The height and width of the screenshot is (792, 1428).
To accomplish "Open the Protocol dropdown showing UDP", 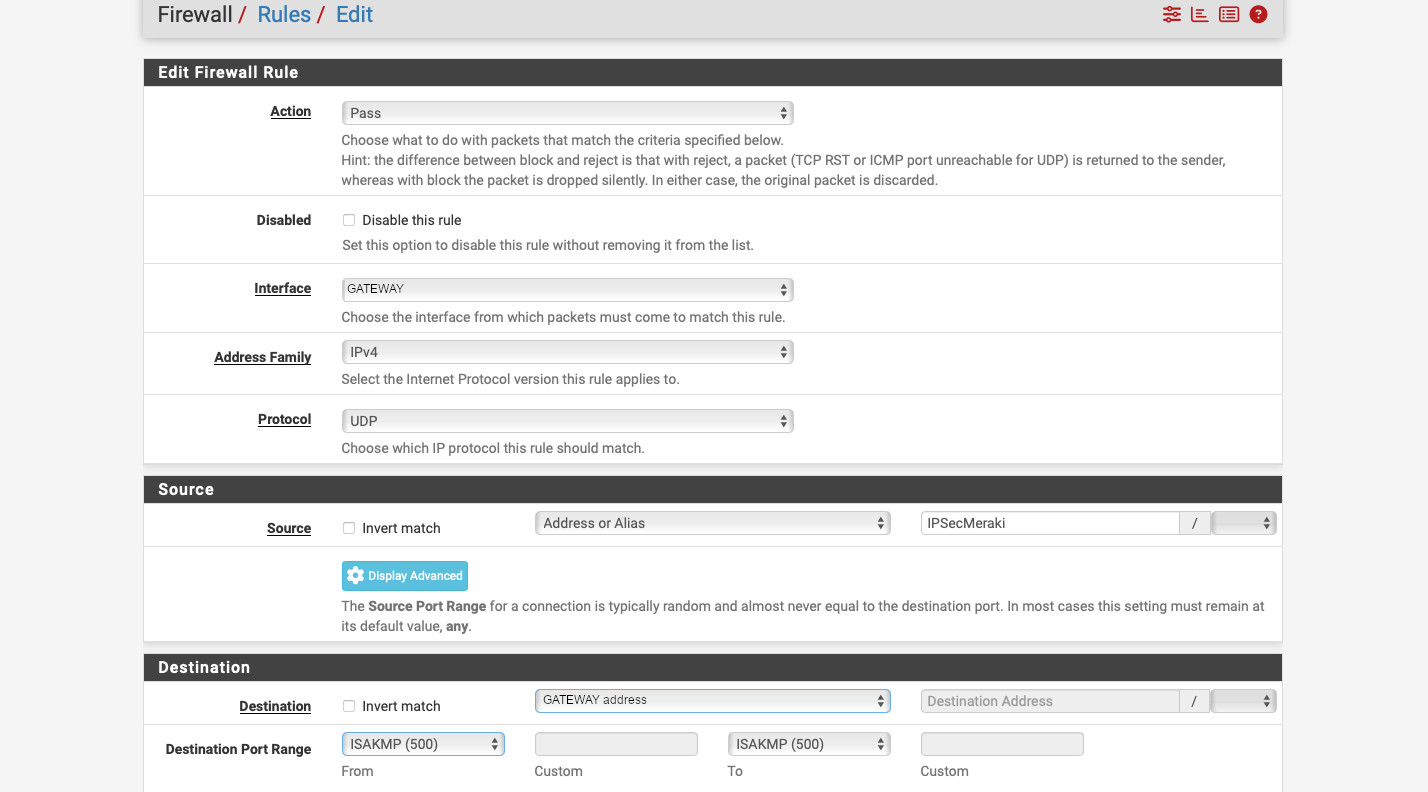I will [567, 421].
